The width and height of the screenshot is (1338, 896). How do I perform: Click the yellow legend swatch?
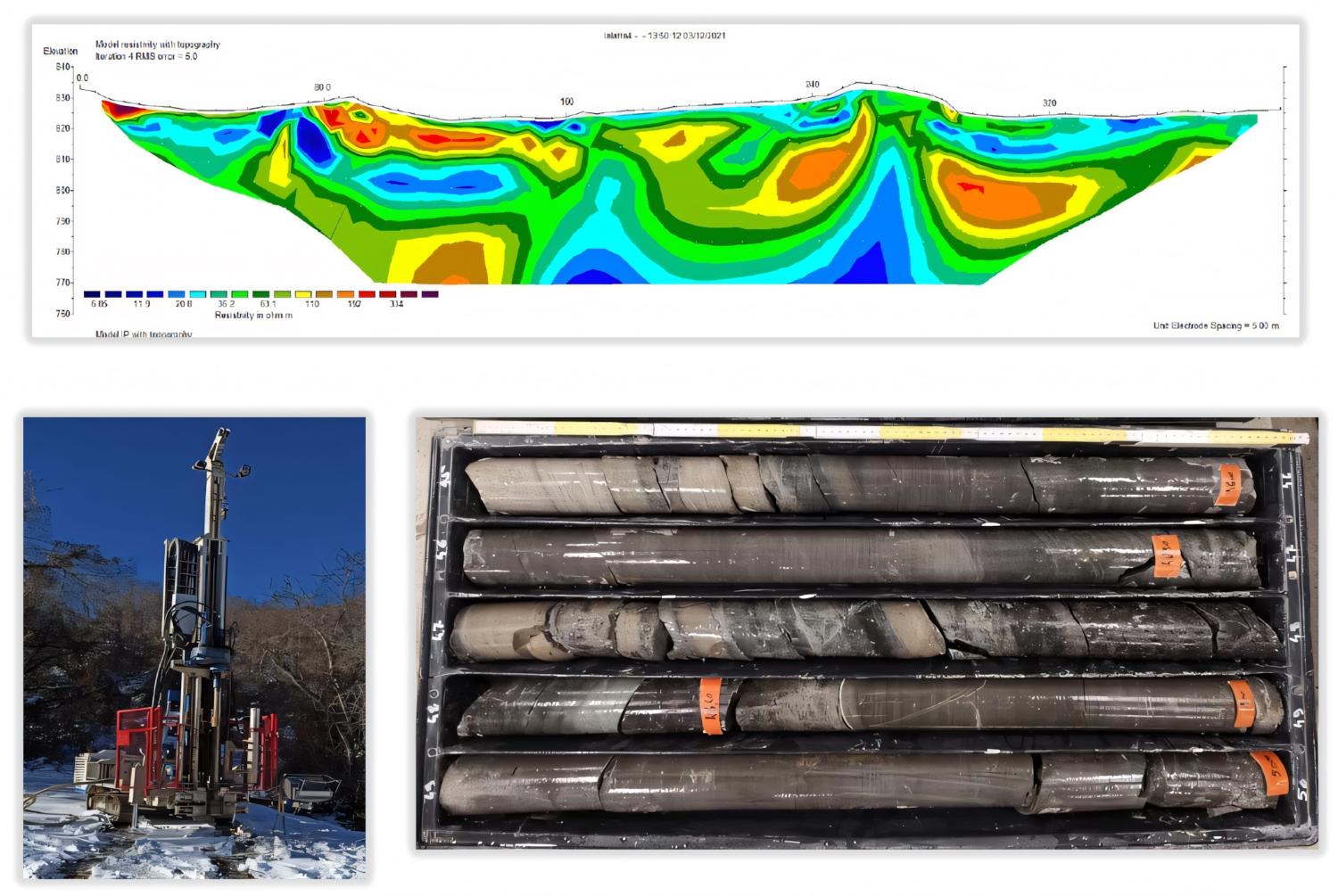click(x=303, y=293)
